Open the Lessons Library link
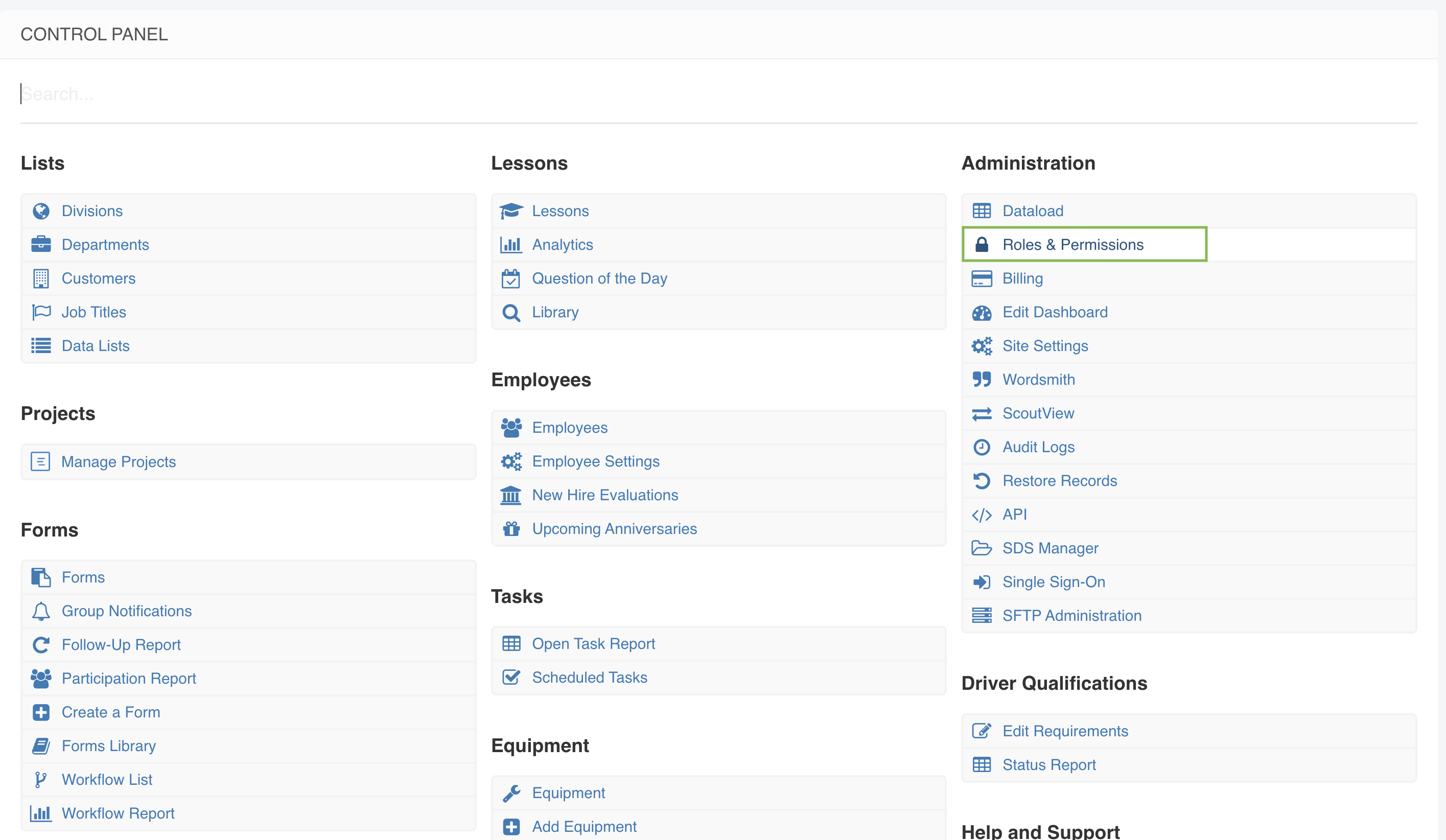 [555, 312]
